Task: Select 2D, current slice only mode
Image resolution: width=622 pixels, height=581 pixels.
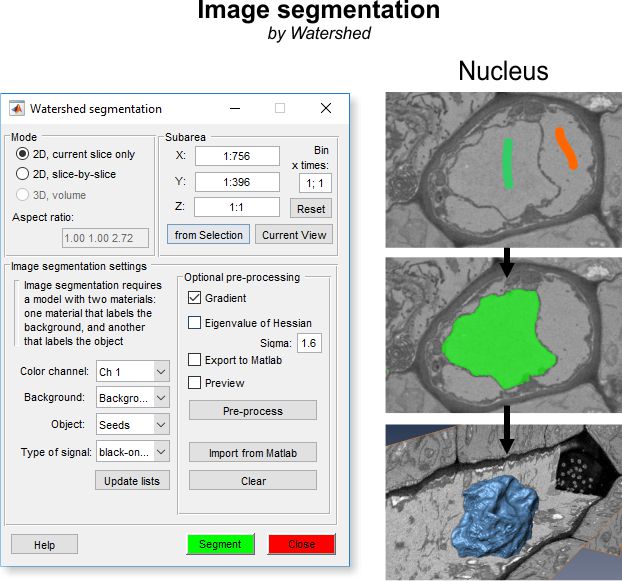Action: coord(23,155)
